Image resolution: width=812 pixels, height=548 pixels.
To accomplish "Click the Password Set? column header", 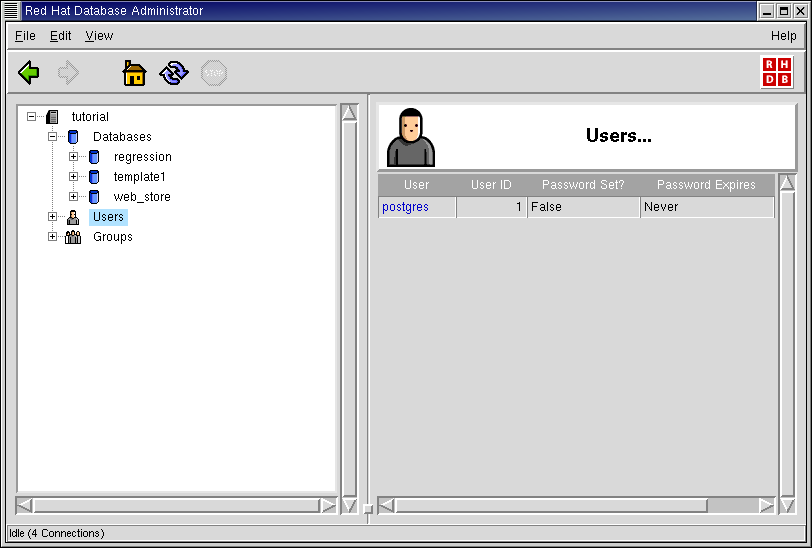I will tap(583, 185).
